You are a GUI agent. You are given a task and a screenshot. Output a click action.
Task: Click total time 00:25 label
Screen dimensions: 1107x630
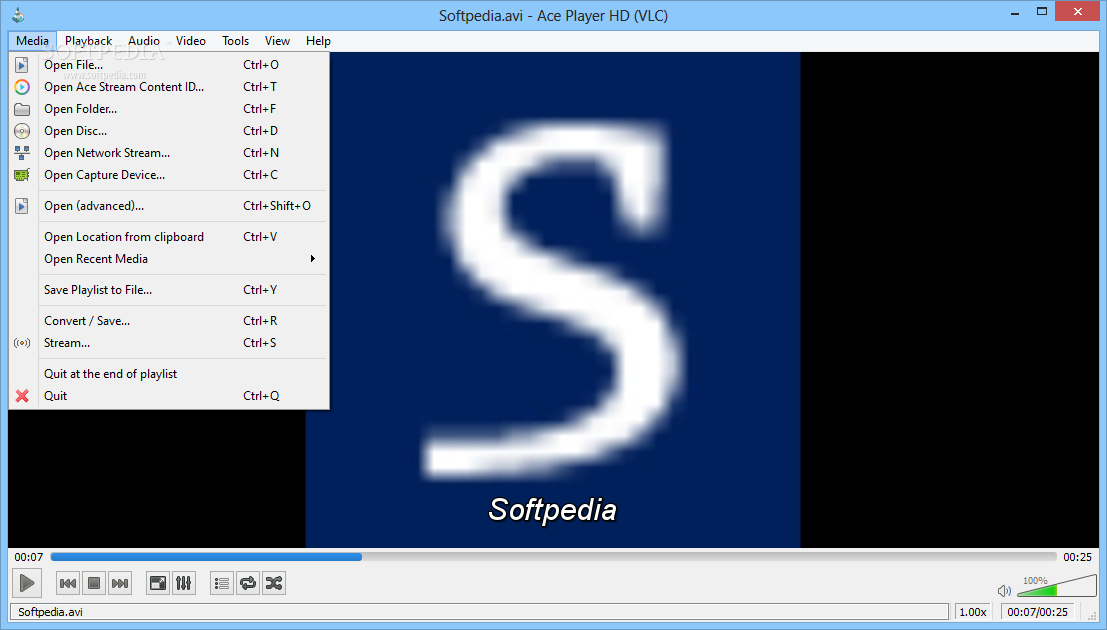coord(1077,557)
